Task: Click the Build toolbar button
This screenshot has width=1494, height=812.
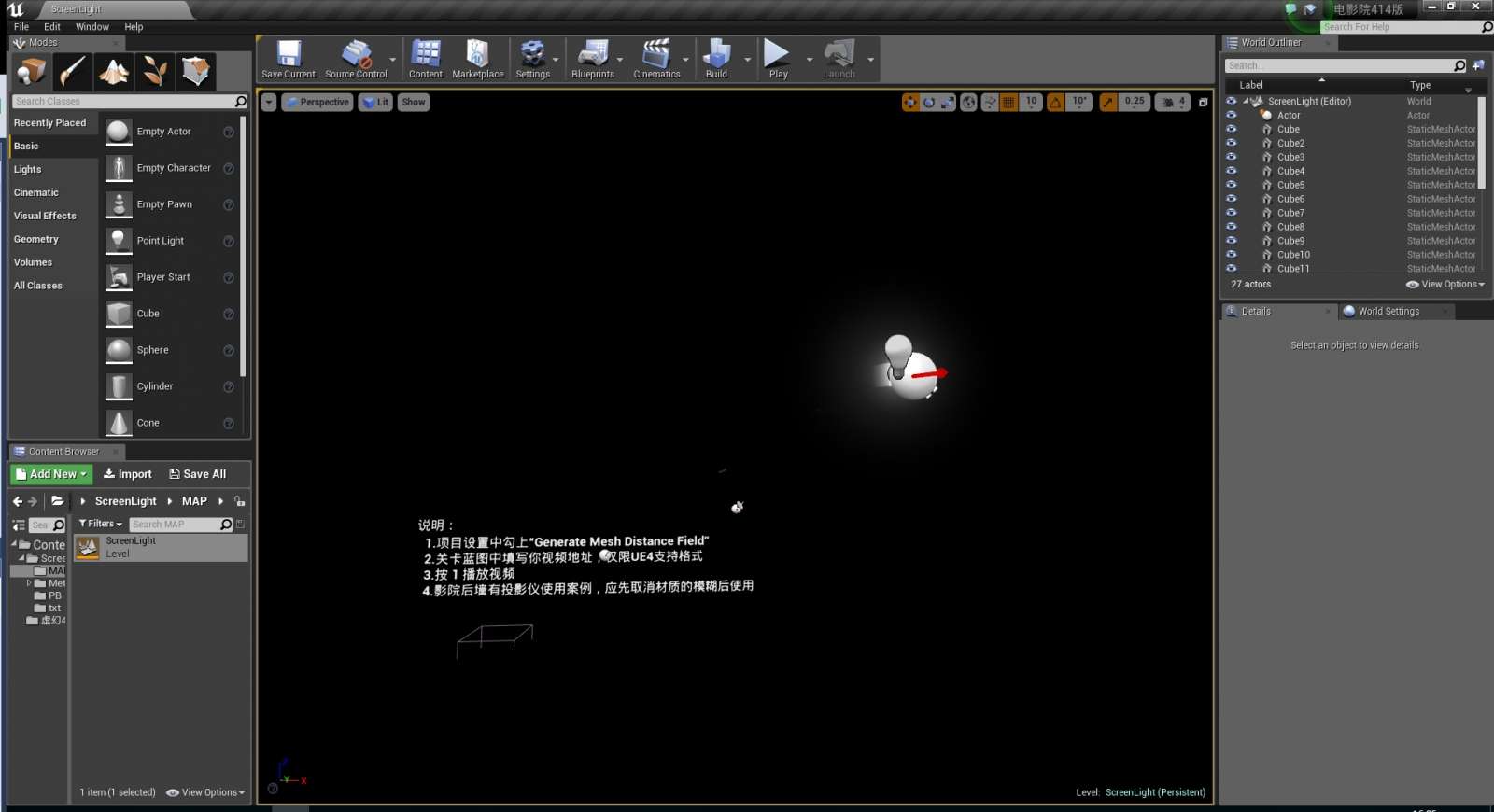Action: tap(716, 60)
